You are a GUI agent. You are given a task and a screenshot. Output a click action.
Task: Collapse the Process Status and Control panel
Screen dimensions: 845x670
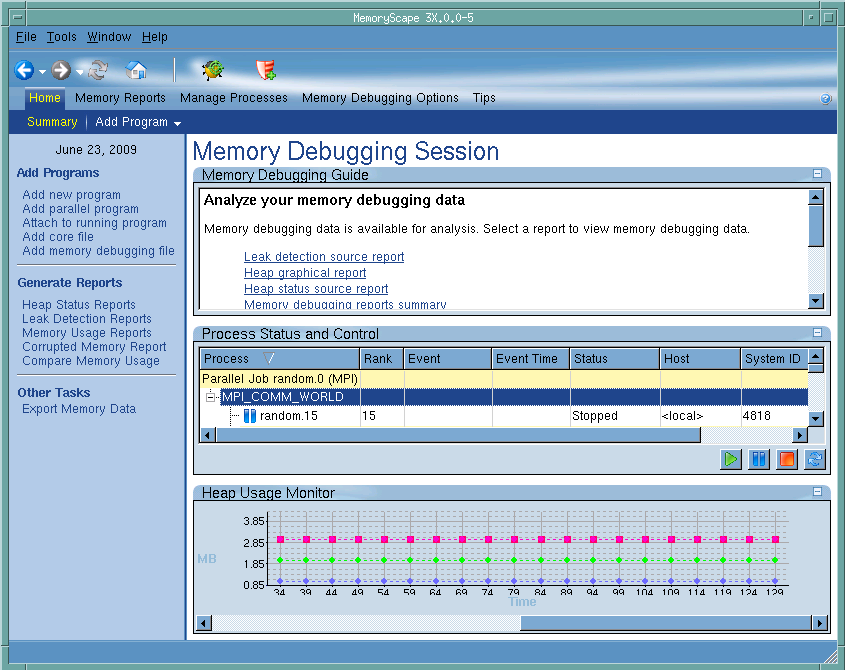click(x=817, y=333)
